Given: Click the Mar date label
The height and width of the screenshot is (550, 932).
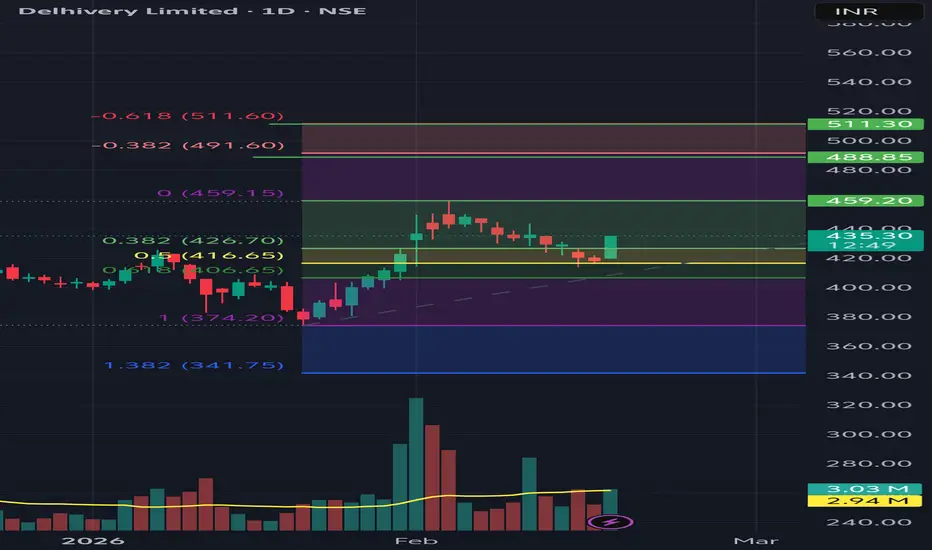Looking at the screenshot, I should point(755,540).
